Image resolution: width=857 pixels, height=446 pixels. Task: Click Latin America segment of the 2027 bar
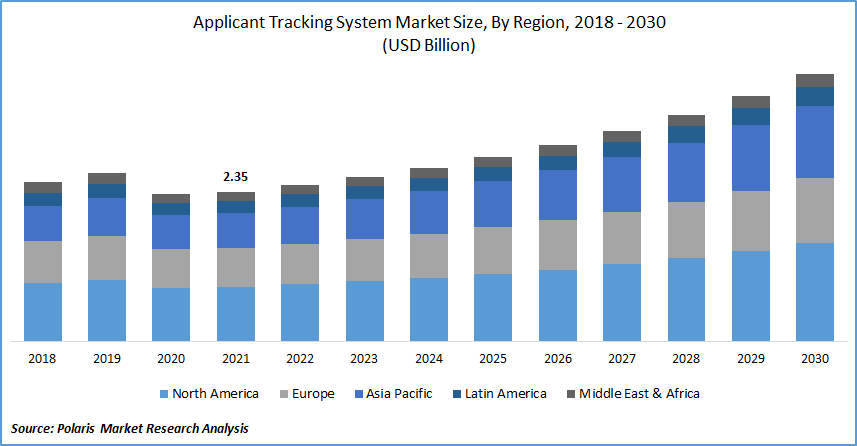622,149
